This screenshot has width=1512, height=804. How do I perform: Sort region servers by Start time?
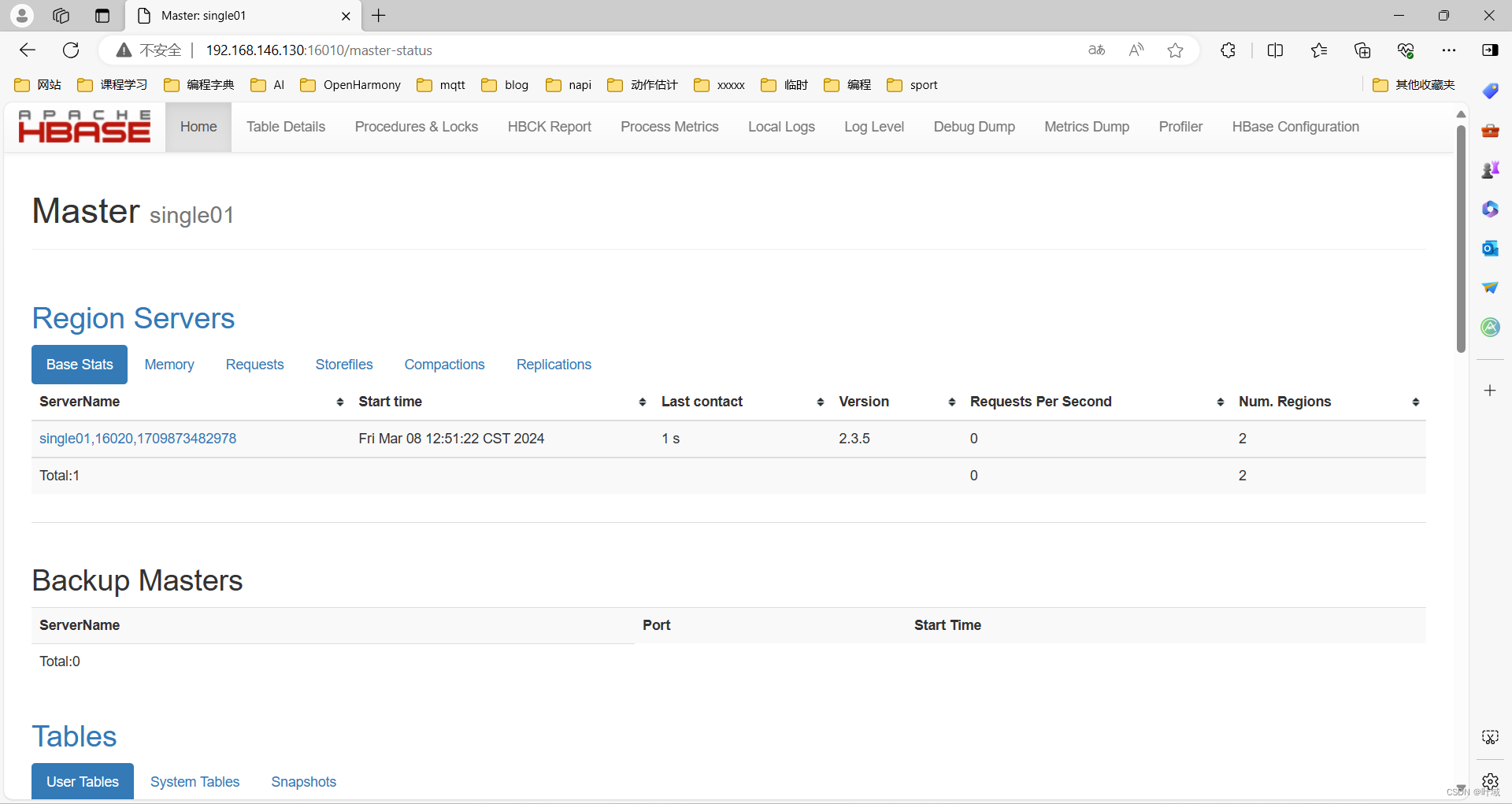(x=502, y=402)
